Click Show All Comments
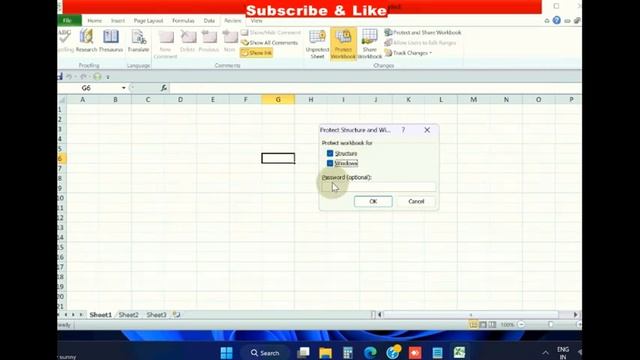Viewport: 640px width, 360px height. (x=269, y=42)
